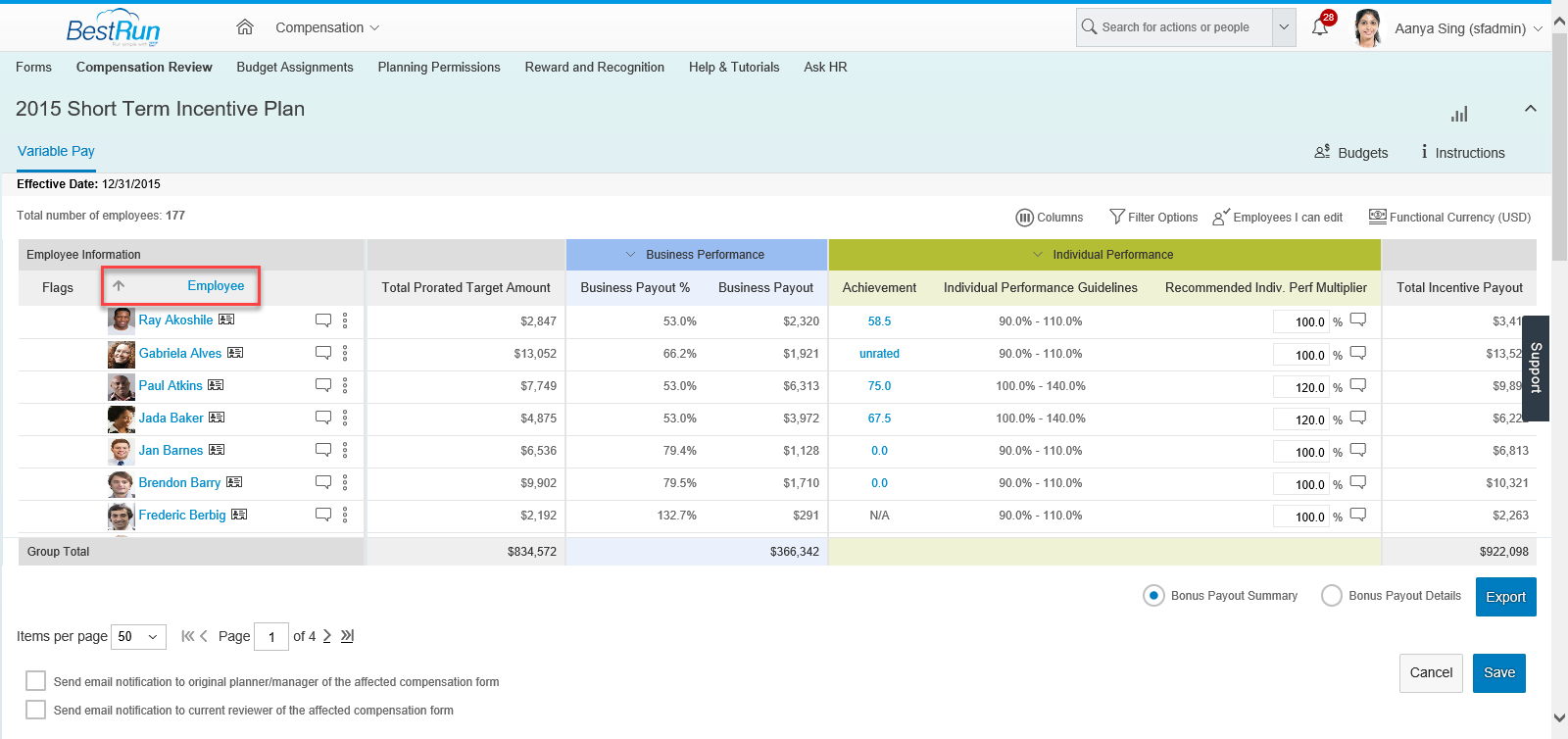Image resolution: width=1568 pixels, height=739 pixels.
Task: Add multiplier comment for Frederic Berbig
Action: click(x=1358, y=514)
